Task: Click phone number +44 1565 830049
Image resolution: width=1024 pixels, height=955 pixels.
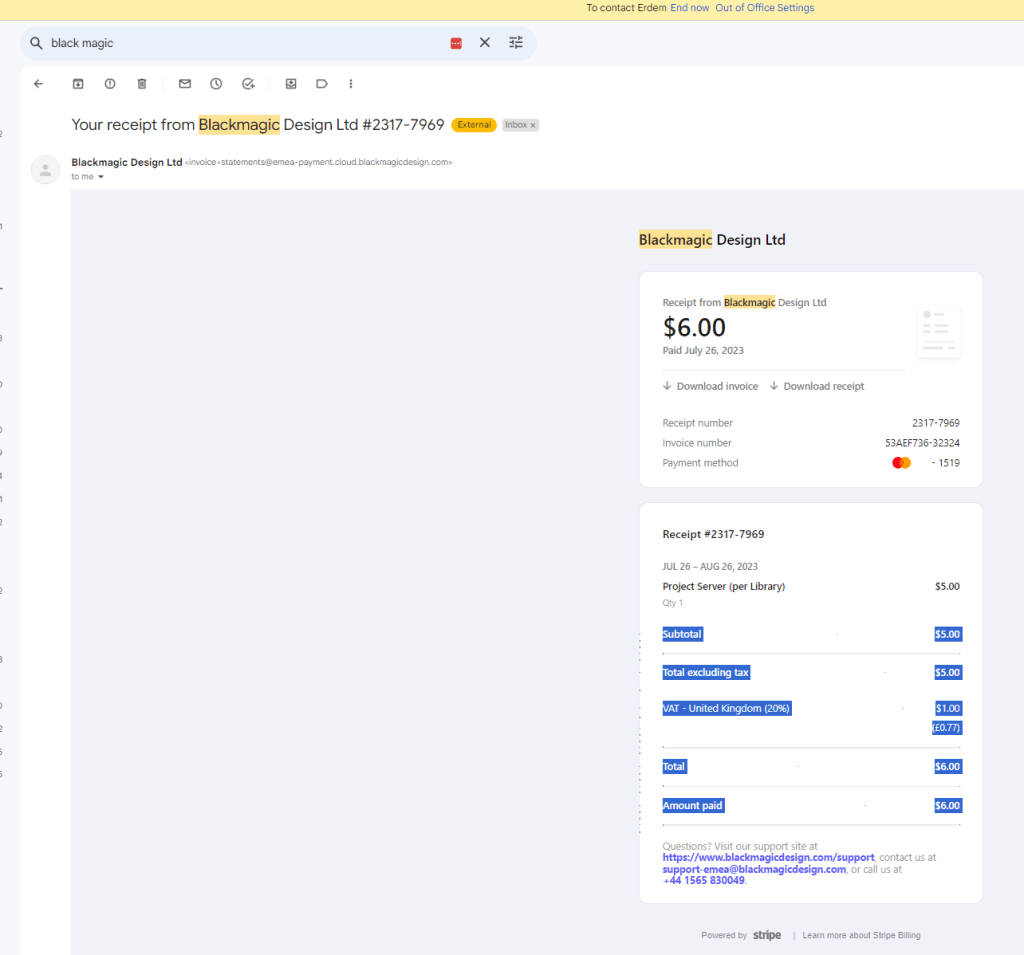Action: pyautogui.click(x=703, y=880)
